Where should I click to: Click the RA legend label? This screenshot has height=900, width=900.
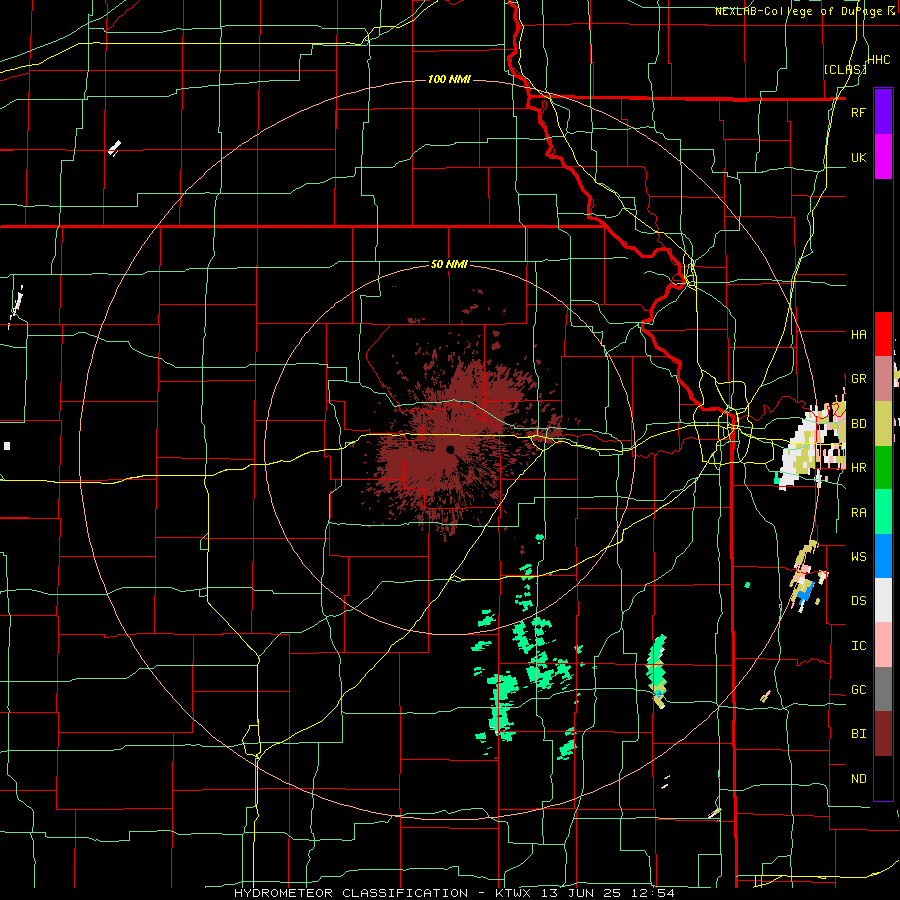pos(858,513)
